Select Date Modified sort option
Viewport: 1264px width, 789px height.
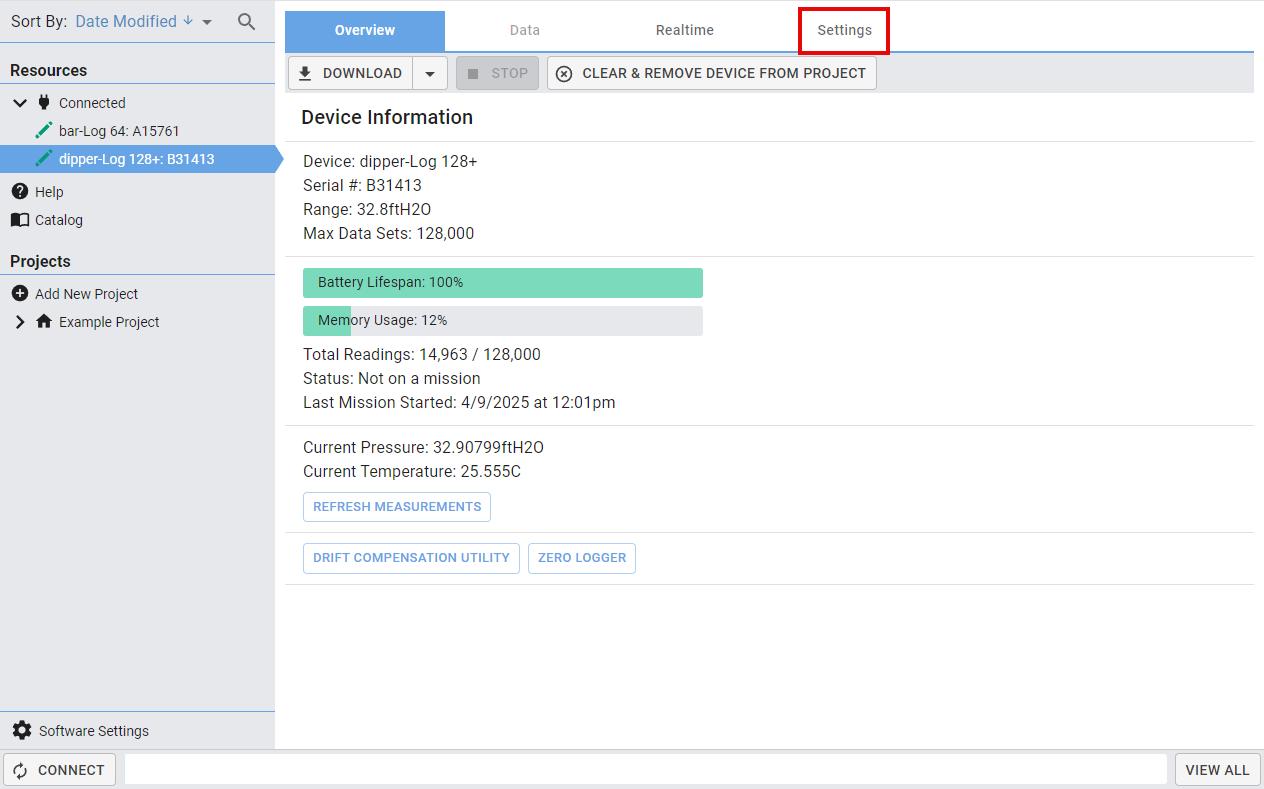tap(126, 21)
